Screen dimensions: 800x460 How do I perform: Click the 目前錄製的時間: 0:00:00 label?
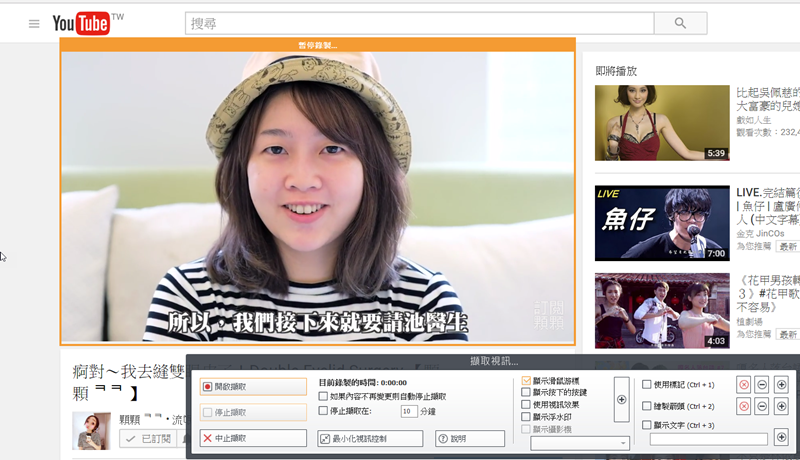click(363, 382)
